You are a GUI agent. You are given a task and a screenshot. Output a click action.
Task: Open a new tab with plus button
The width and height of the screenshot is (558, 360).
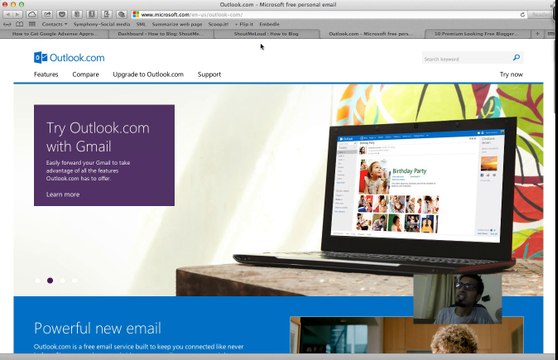click(537, 34)
